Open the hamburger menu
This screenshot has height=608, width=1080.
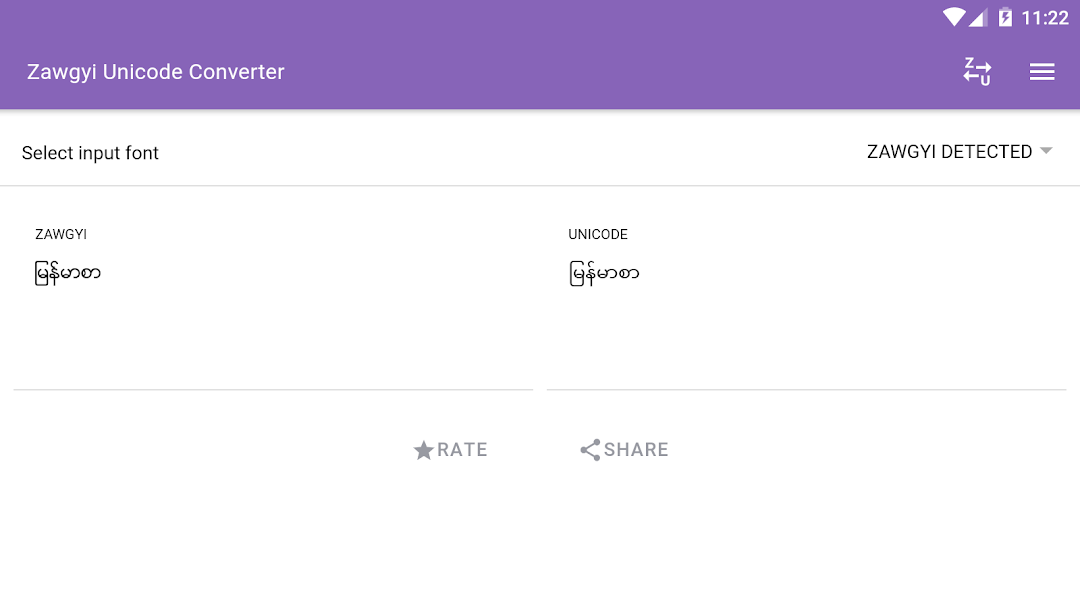(1041, 72)
